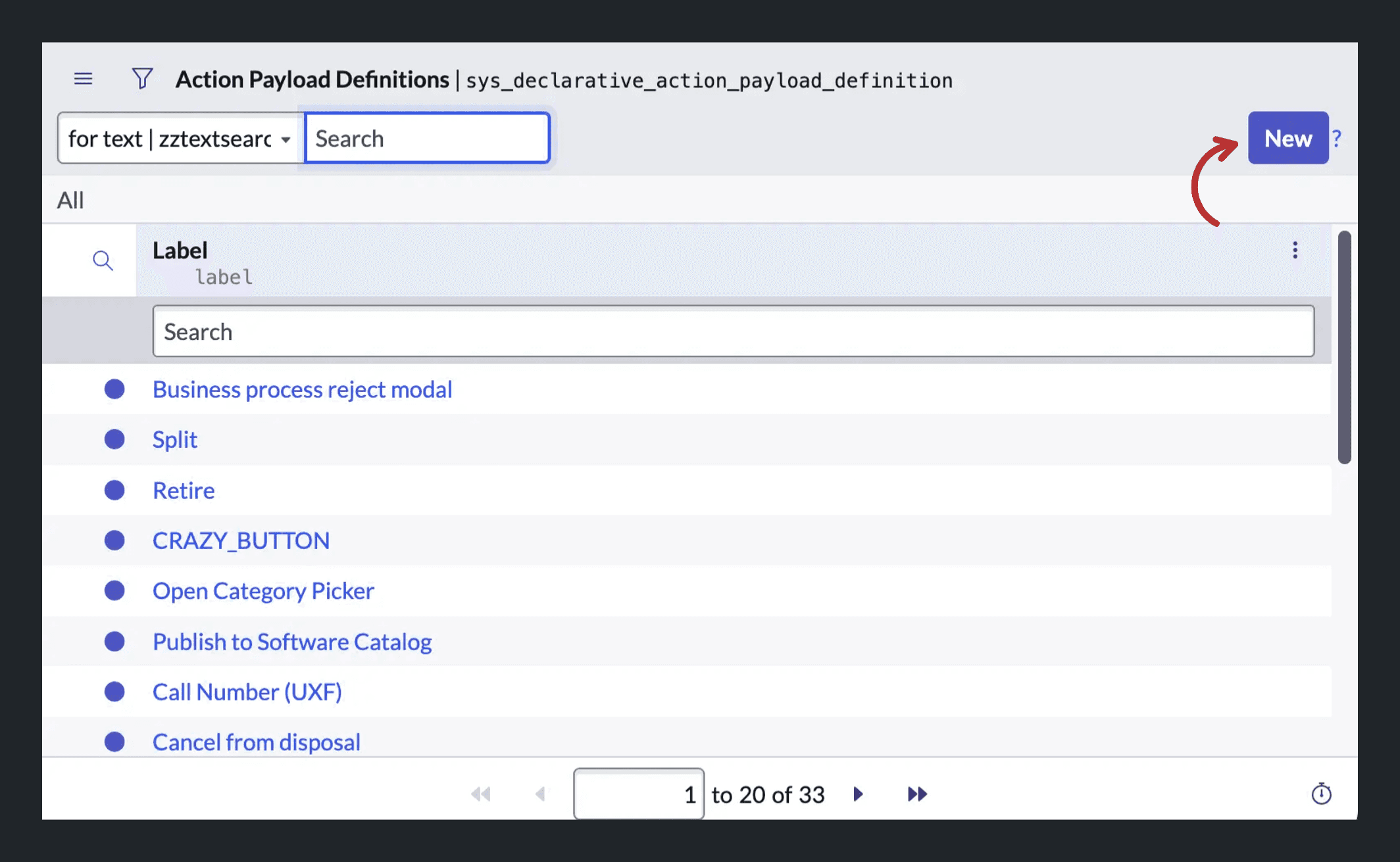Image resolution: width=1400 pixels, height=862 pixels.
Task: Click the Action Payload Definitions title
Action: click(312, 80)
